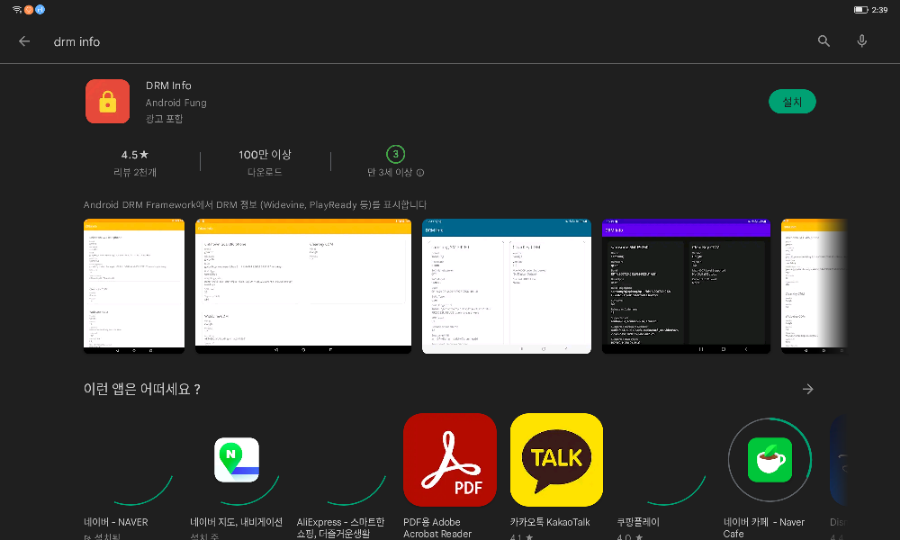900x540 pixels.
Task: Open the wide yellow landscape screenshot
Action: 303,286
